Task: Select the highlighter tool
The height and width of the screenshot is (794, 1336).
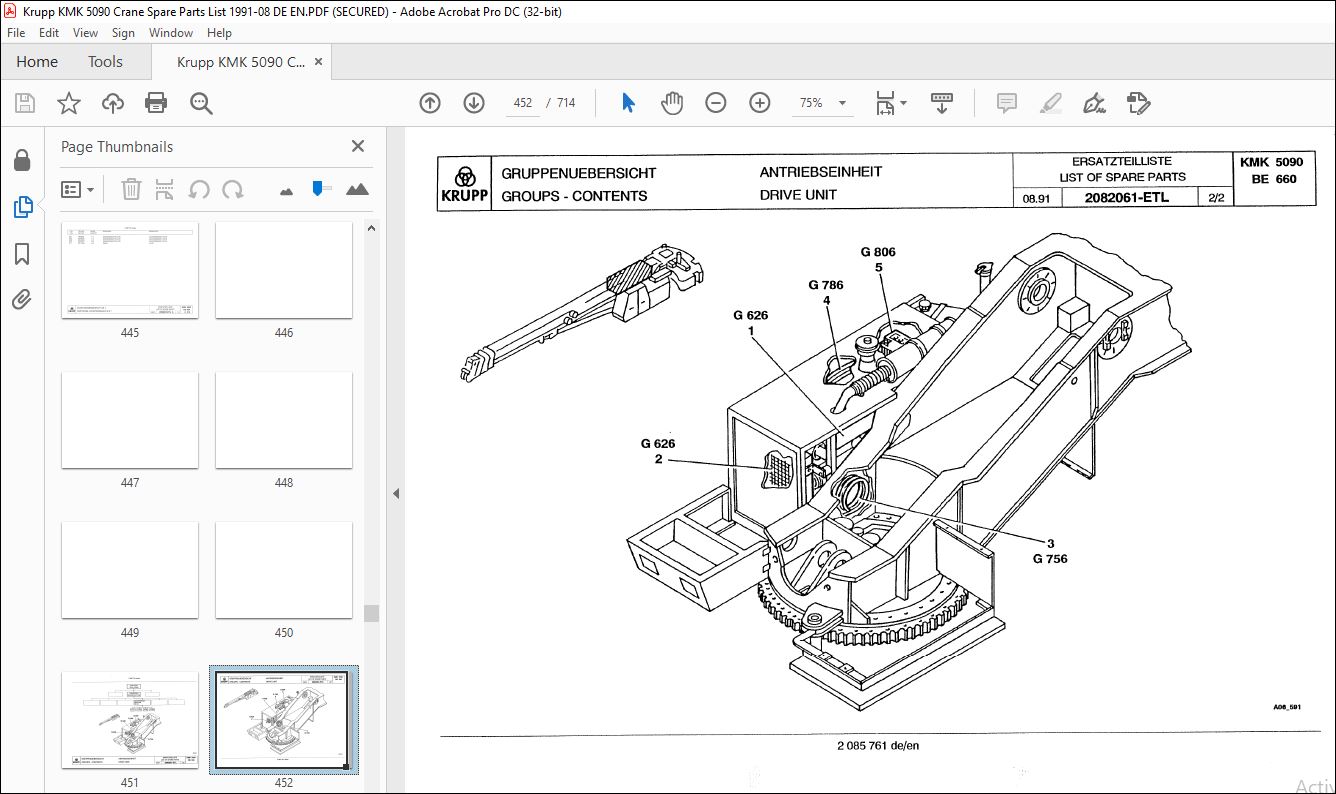Action: (x=1050, y=102)
